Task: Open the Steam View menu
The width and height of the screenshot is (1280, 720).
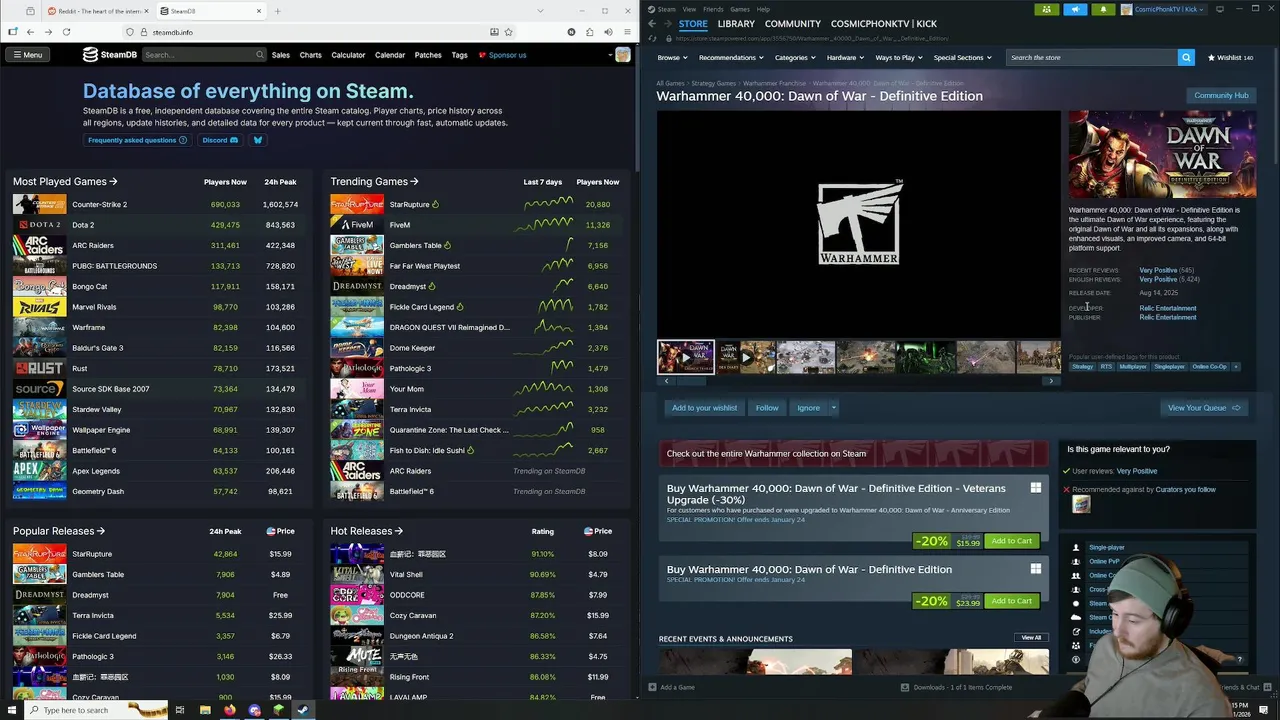Action: [x=689, y=9]
